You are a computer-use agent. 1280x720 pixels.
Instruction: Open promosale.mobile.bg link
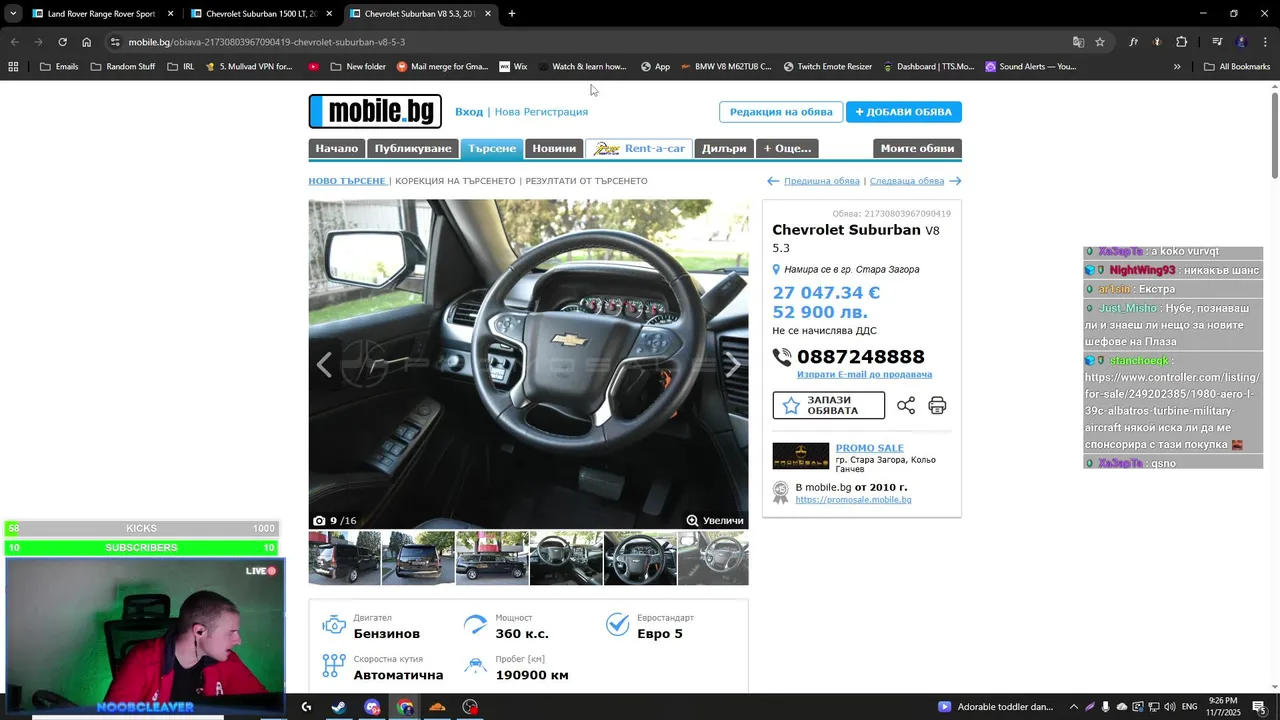coord(853,499)
